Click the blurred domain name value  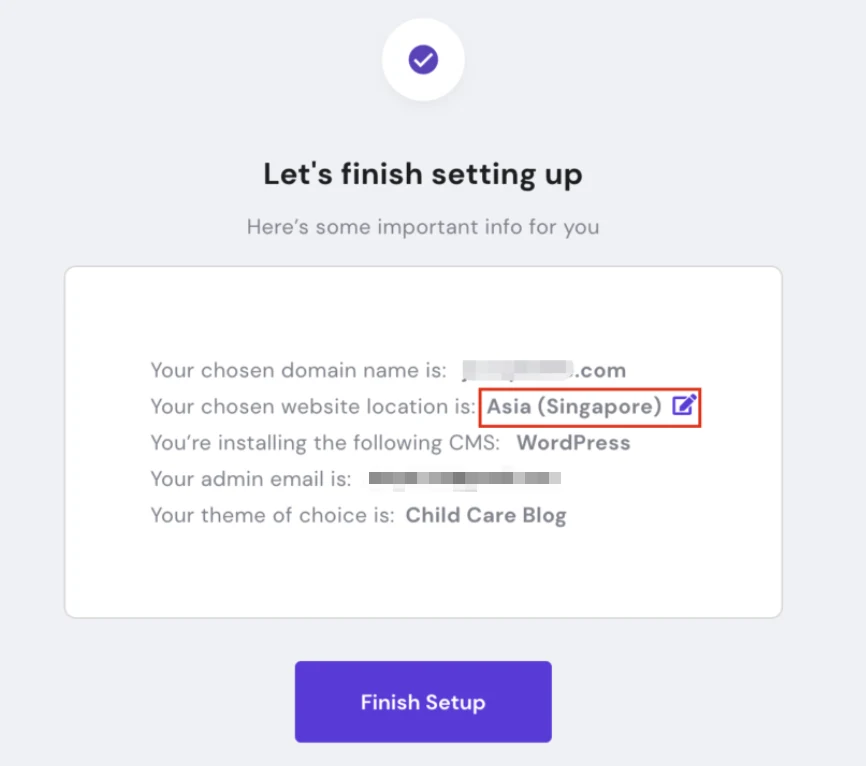coord(518,370)
